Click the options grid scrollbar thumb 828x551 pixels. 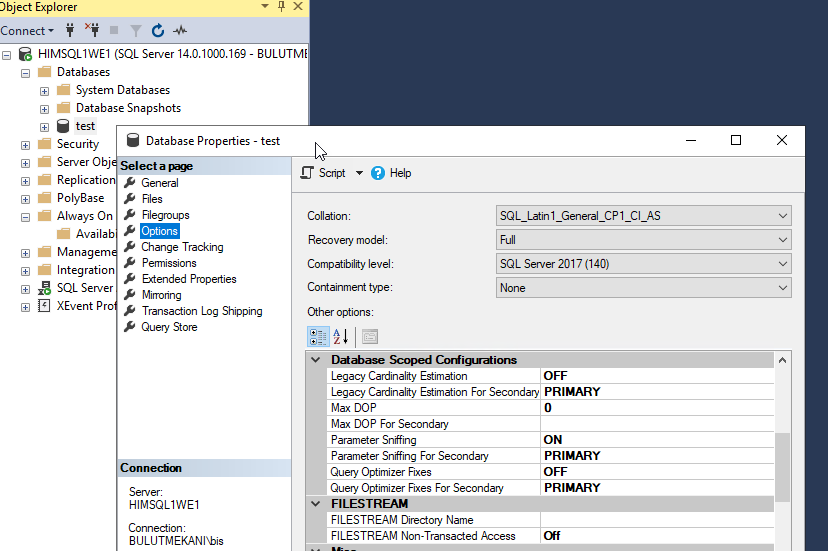[783, 467]
